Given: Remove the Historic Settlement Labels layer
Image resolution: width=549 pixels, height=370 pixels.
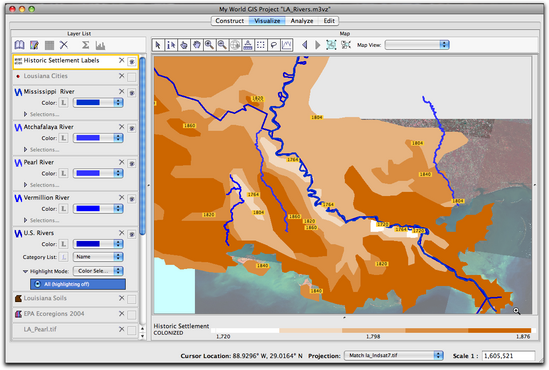Looking at the screenshot, I should 121,60.
